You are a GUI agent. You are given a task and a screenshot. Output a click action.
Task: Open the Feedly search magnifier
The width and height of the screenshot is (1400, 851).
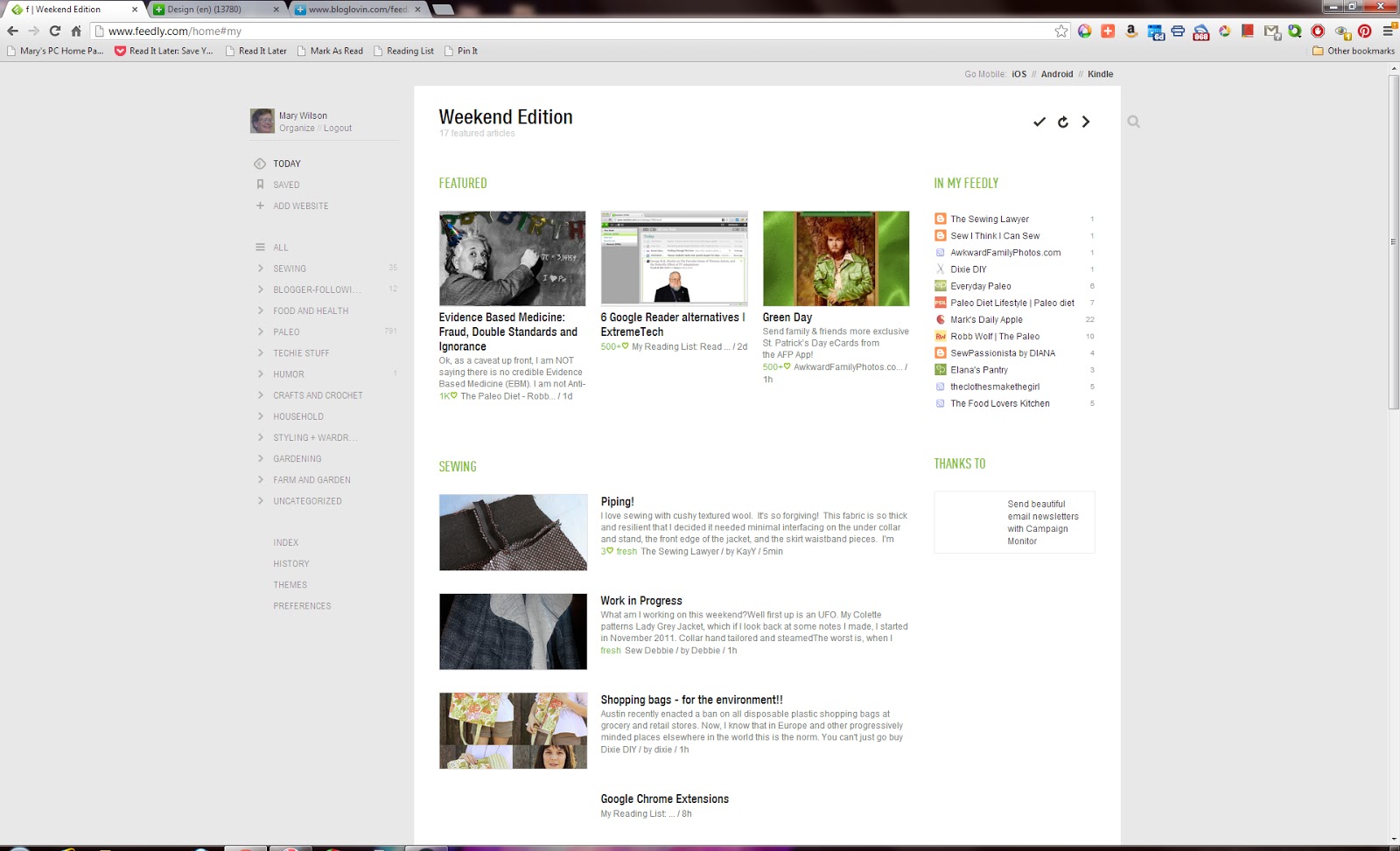click(x=1133, y=122)
